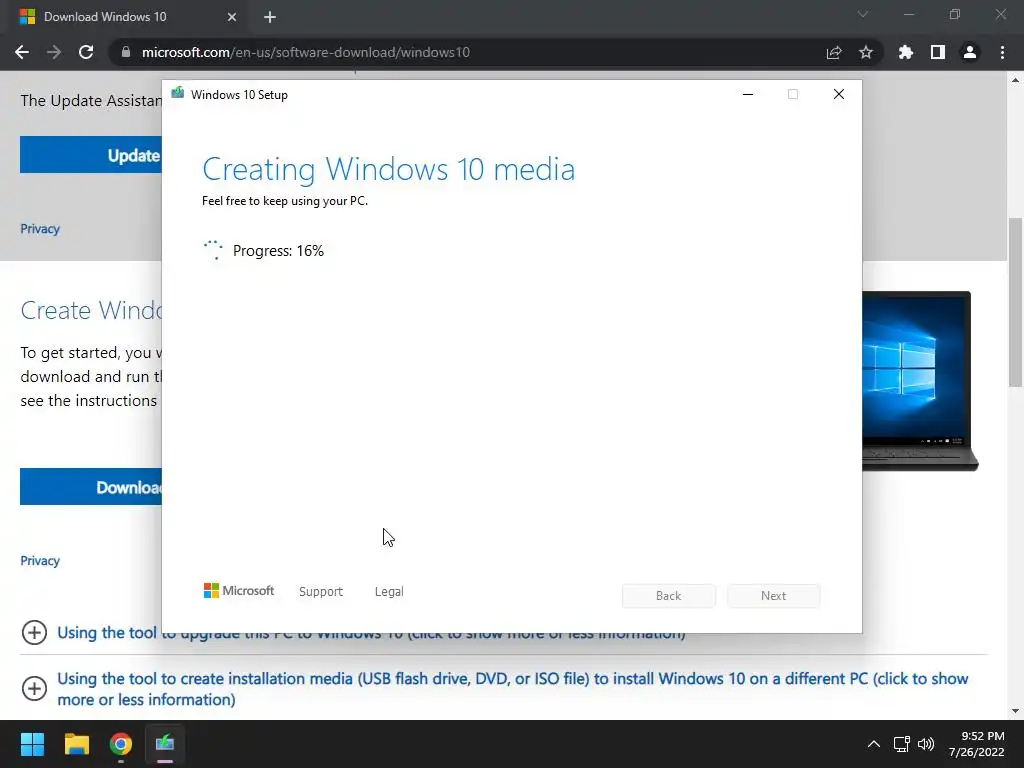Screen dimensions: 1024x768
Task: Click the Chrome forward arrow
Action: pos(54,52)
